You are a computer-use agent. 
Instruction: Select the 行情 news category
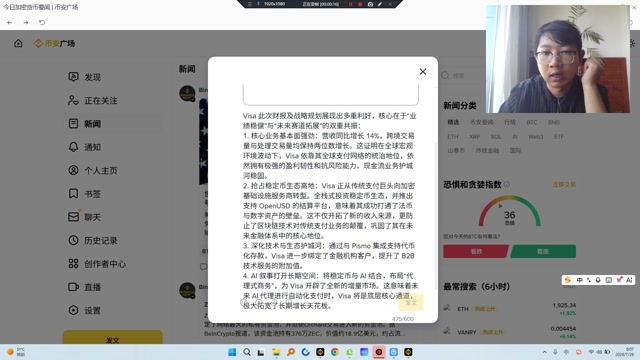(509, 122)
